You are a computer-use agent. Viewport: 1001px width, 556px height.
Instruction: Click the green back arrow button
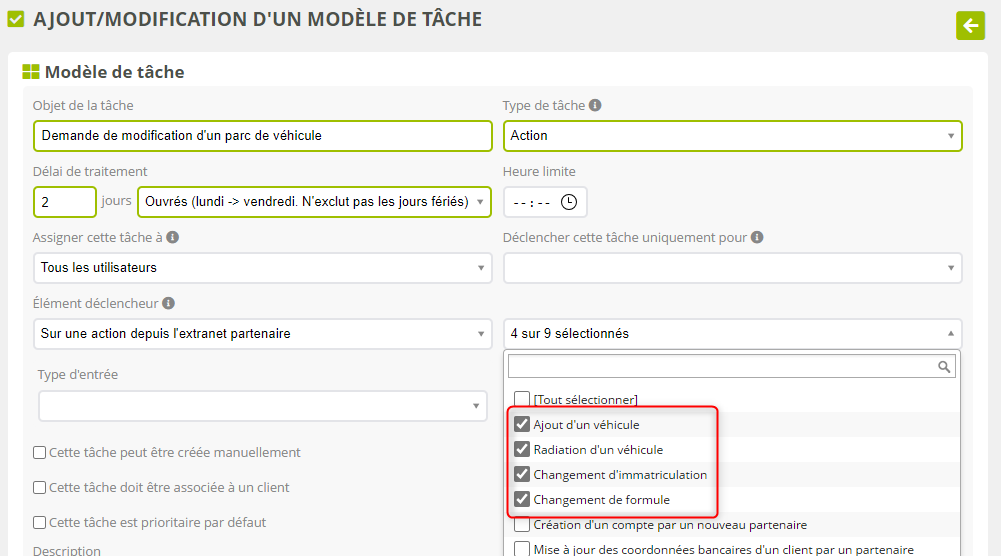[970, 25]
